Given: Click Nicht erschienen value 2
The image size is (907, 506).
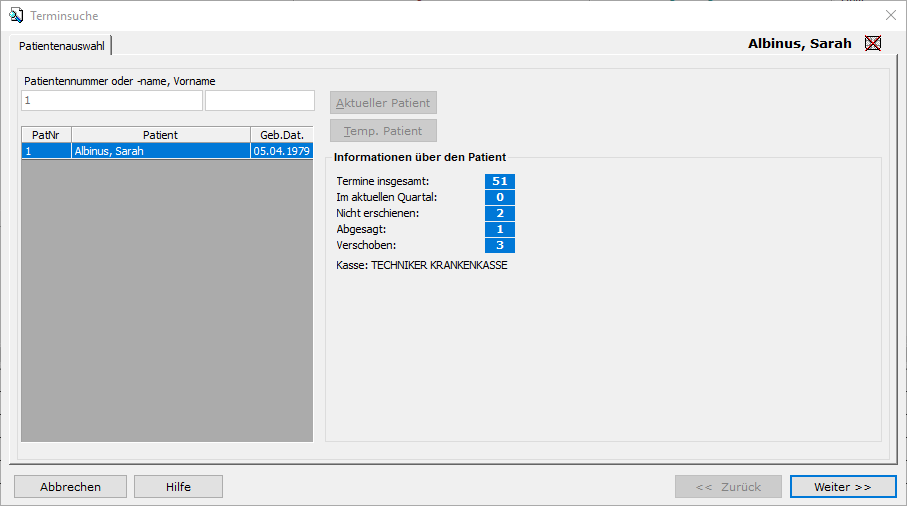Looking at the screenshot, I should tap(500, 213).
